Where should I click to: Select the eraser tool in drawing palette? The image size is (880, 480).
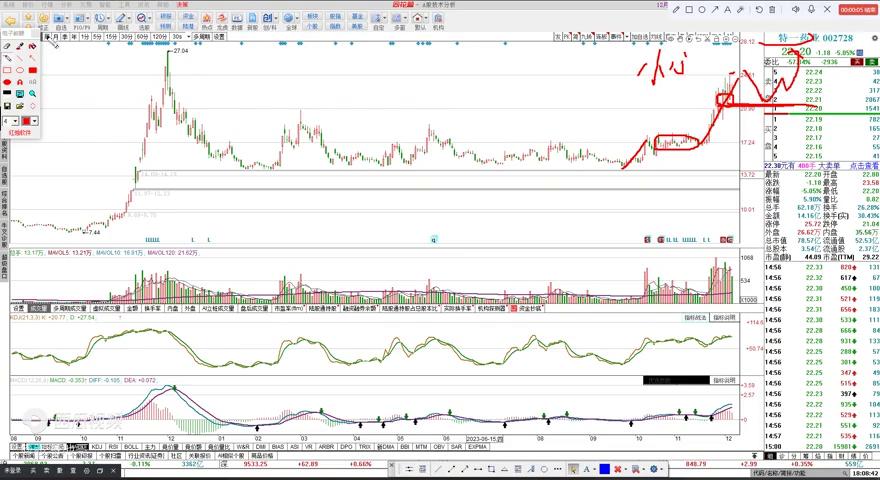pos(7,46)
